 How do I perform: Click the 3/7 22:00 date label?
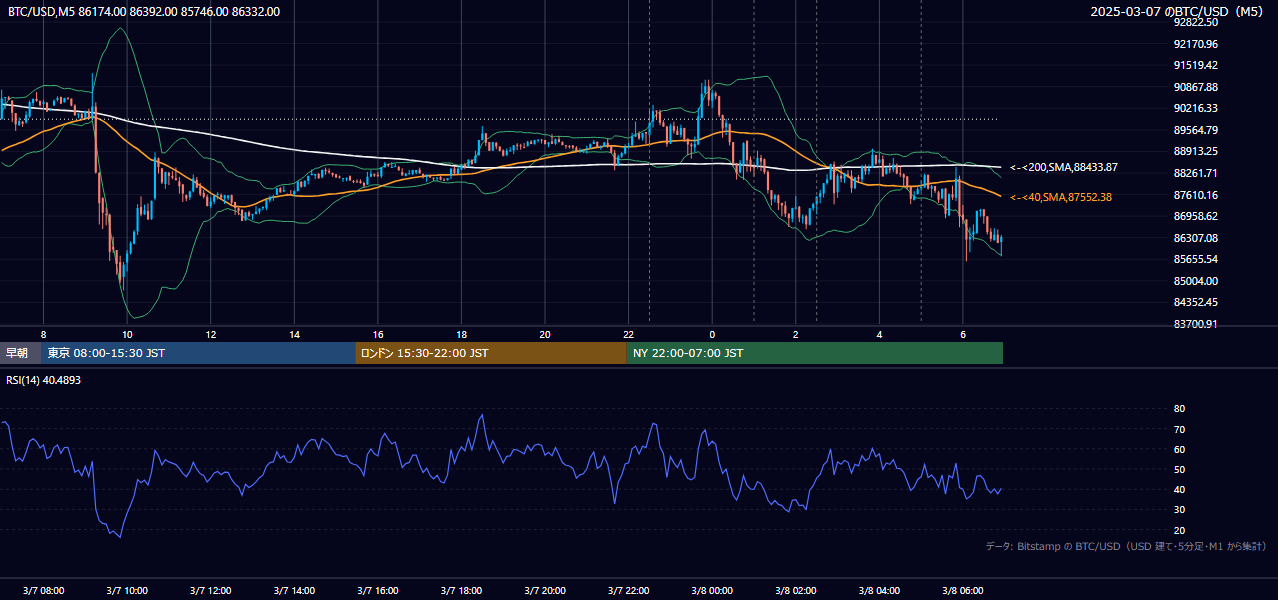coord(628,591)
